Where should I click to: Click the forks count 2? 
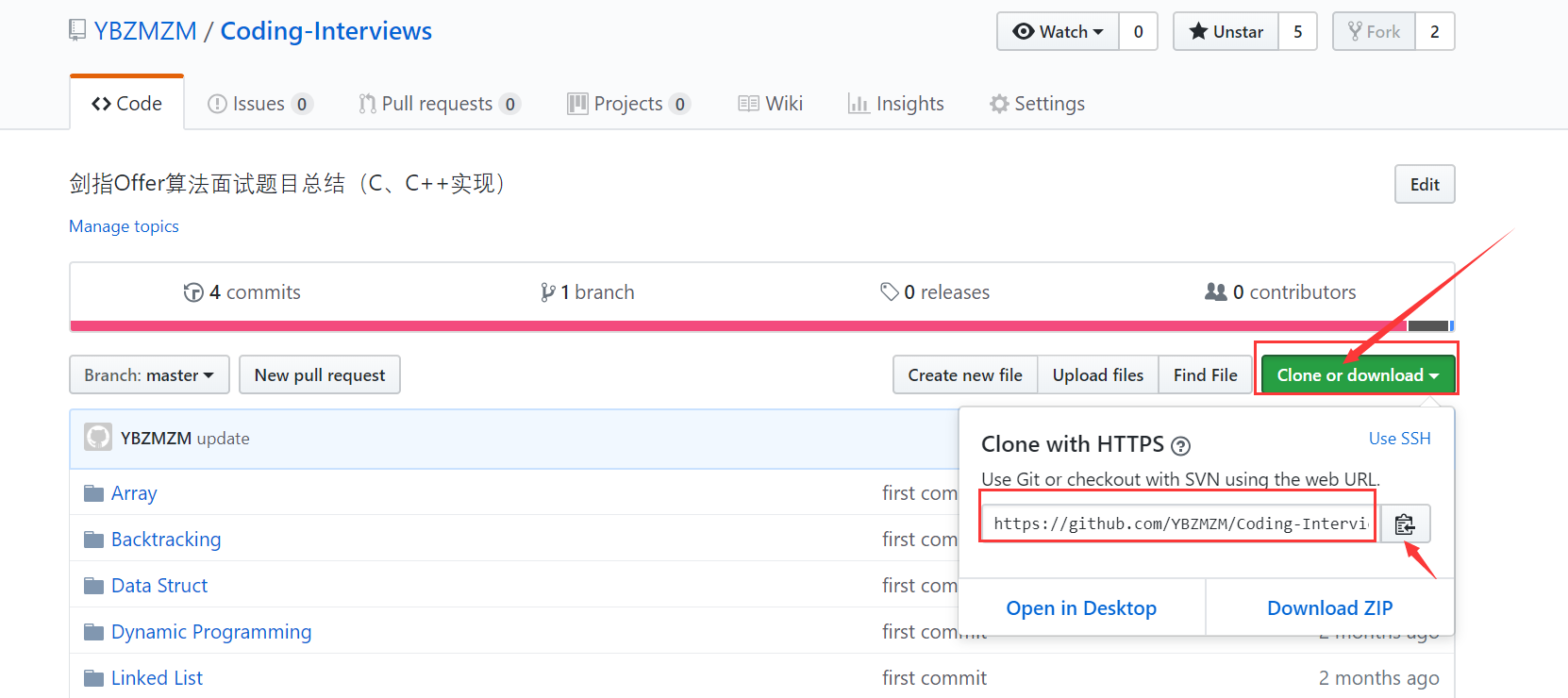click(1435, 31)
